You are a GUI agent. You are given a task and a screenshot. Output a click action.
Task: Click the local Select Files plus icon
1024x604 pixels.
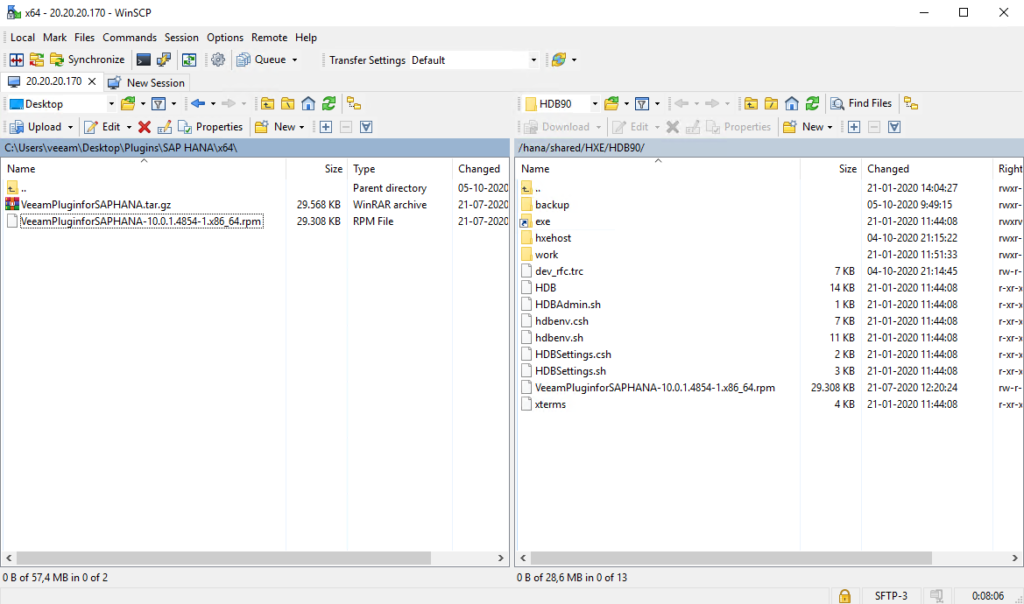326,127
